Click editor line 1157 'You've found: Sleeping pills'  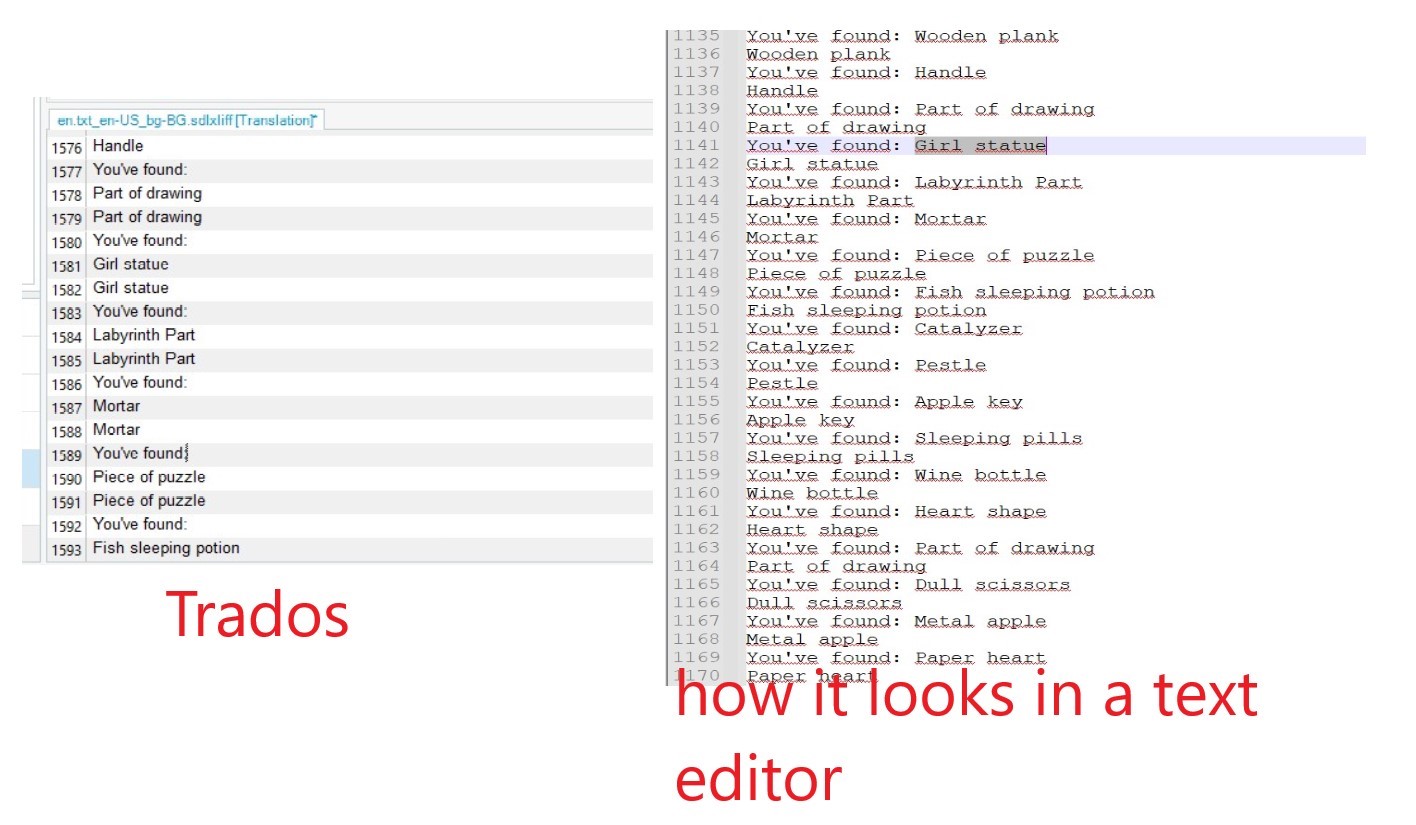(x=914, y=438)
